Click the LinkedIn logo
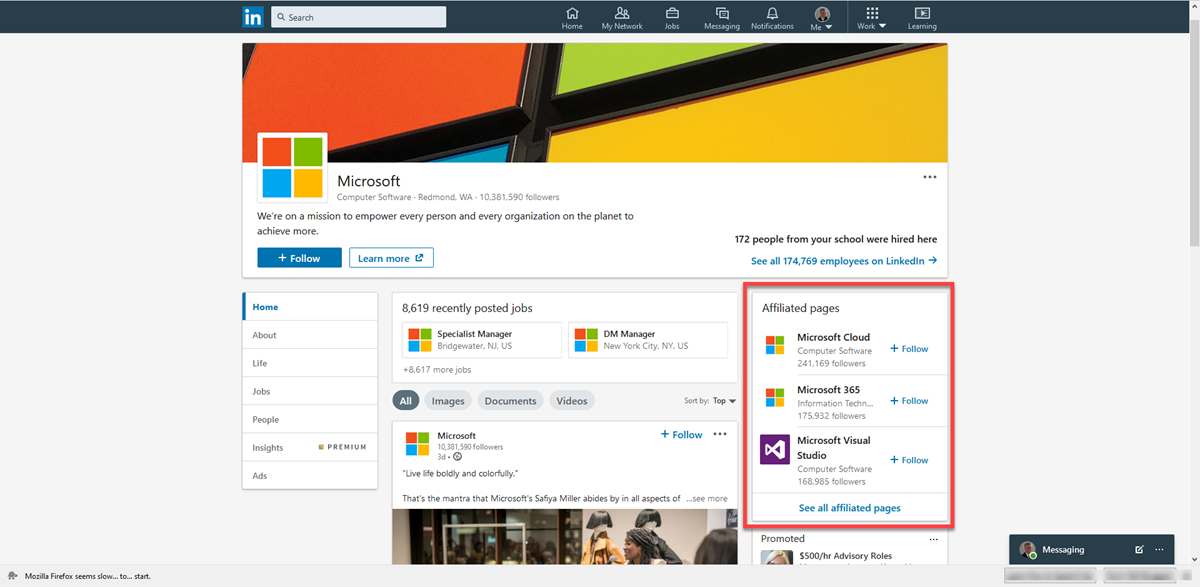Screen dimensions: 1200x587 [x=253, y=16]
